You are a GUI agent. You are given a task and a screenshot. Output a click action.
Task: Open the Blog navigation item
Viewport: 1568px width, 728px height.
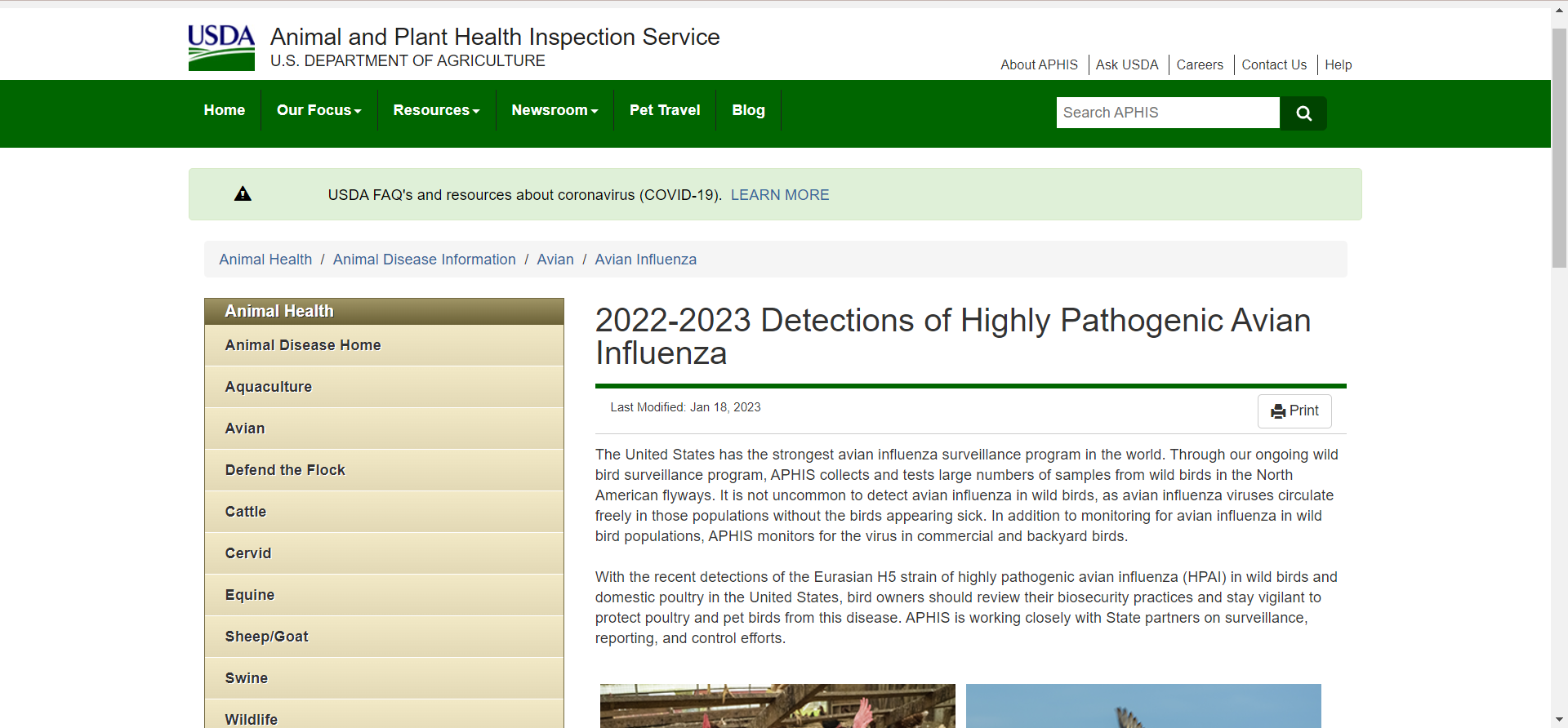click(748, 110)
